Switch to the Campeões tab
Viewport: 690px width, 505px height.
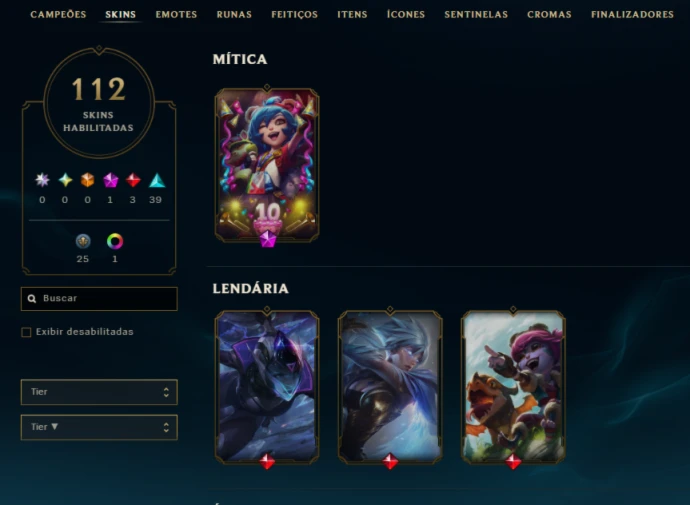point(58,15)
